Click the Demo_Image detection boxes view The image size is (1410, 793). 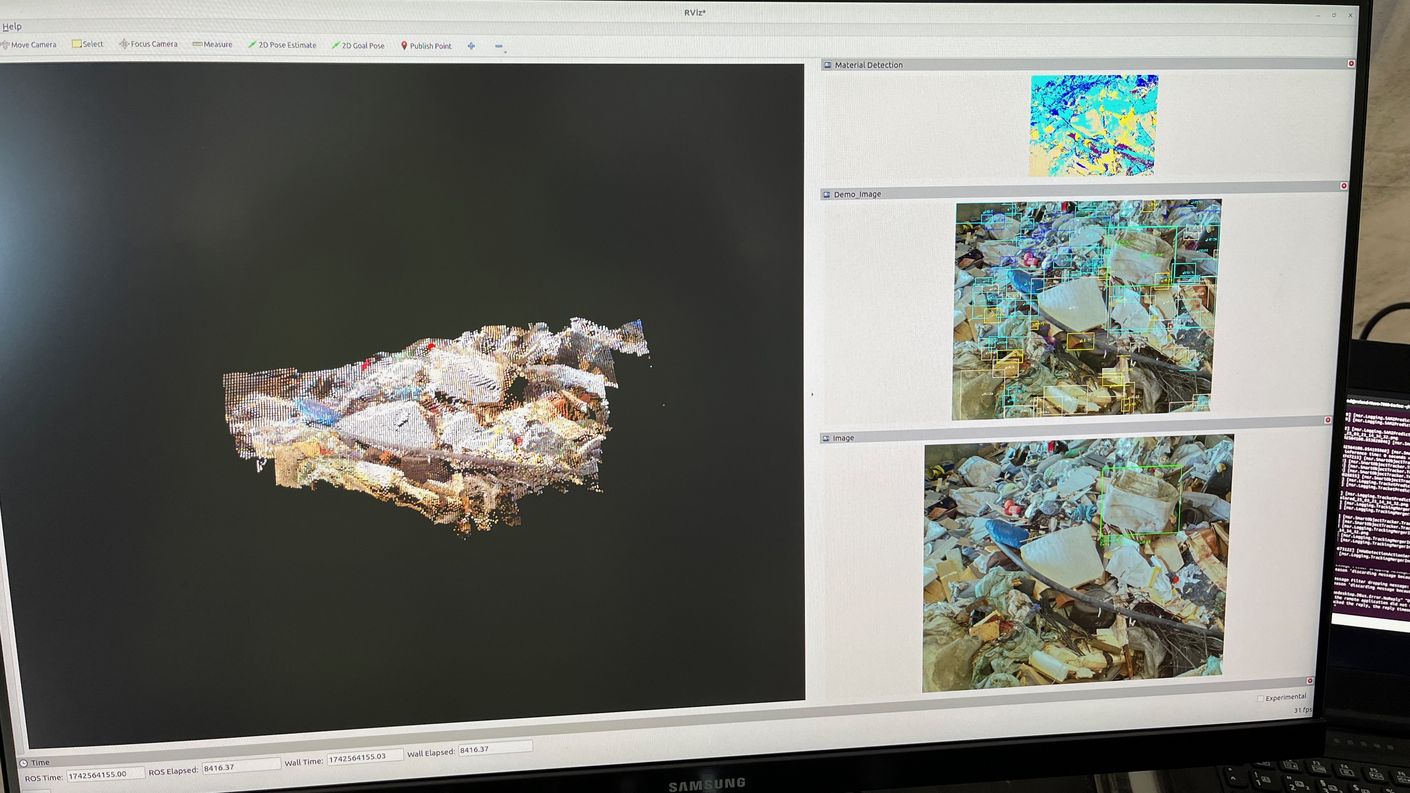(x=1086, y=310)
